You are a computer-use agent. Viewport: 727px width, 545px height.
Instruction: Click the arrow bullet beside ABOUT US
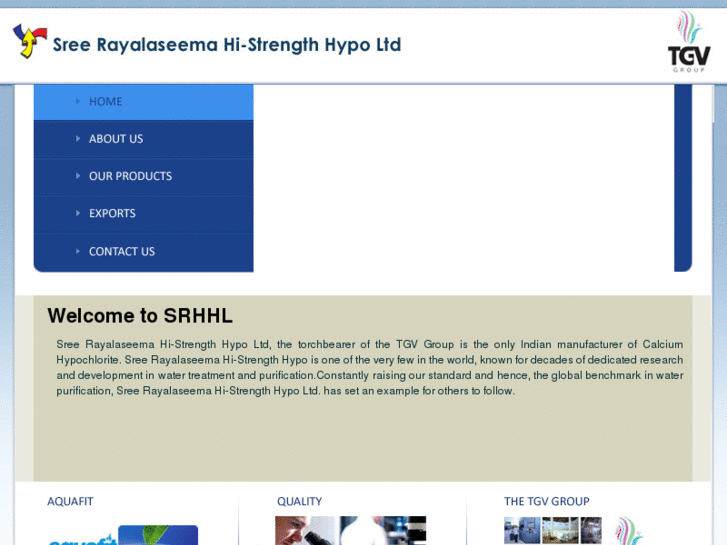click(78, 138)
